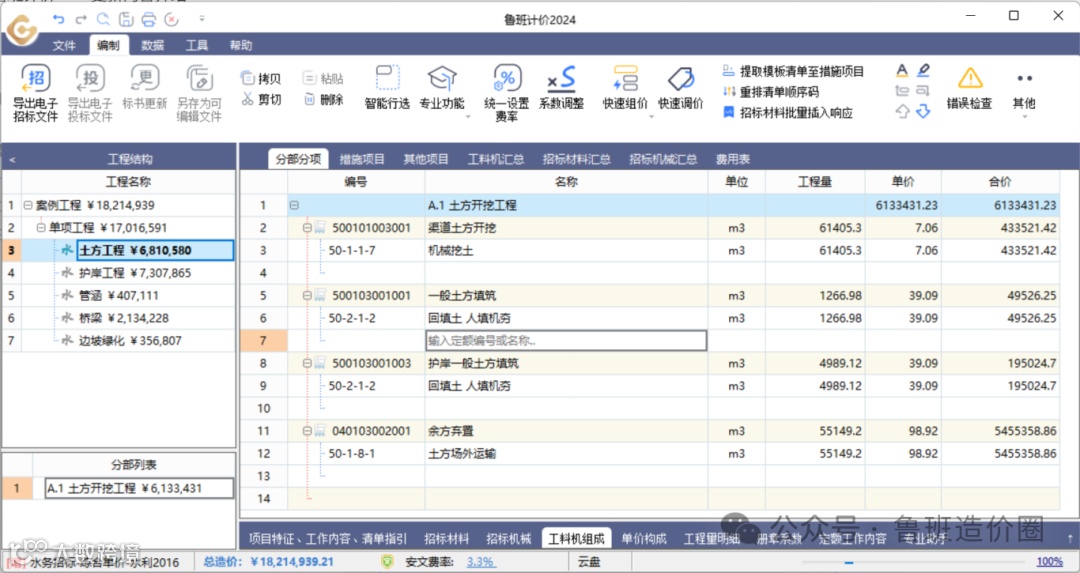Collapse item 500103001001 expander
The width and height of the screenshot is (1080, 573).
pyautogui.click(x=307, y=295)
